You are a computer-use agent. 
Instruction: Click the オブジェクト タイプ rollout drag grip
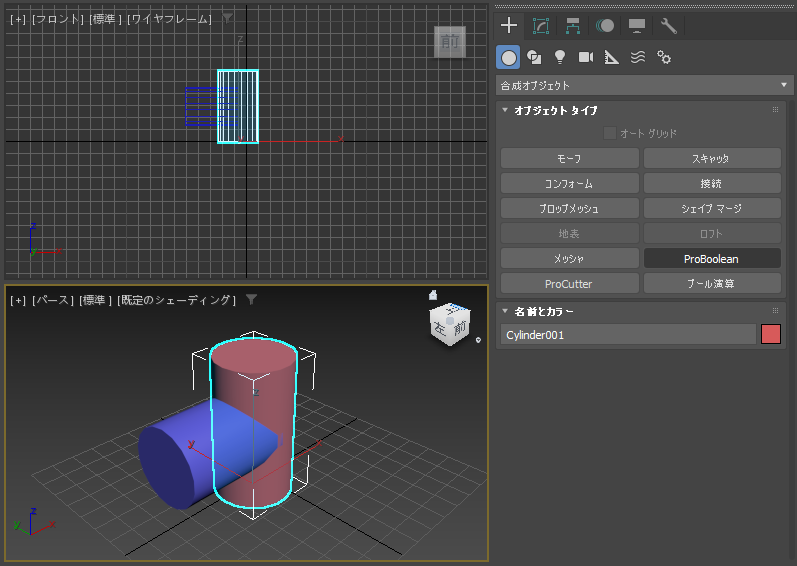[775, 110]
